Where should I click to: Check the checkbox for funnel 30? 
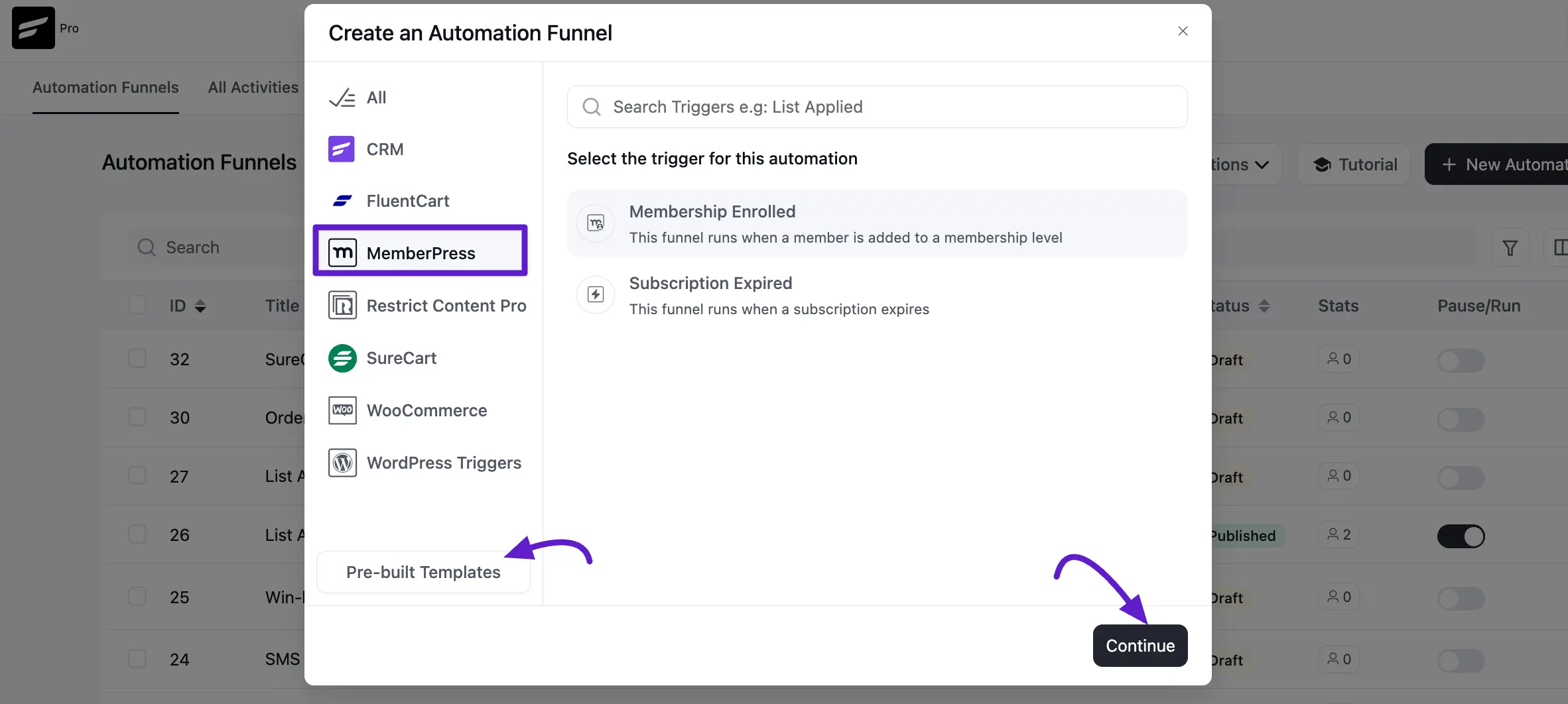(x=137, y=417)
